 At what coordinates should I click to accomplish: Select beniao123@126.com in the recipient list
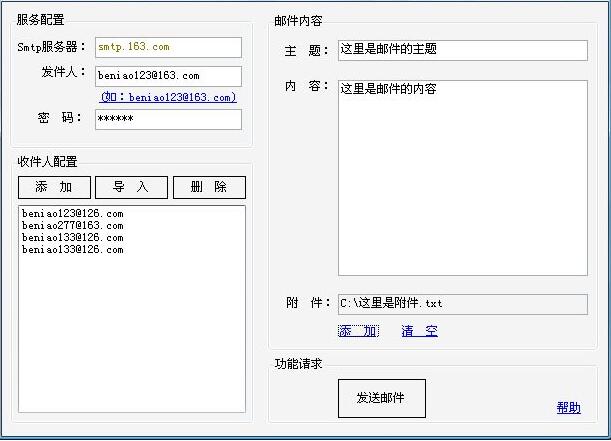(73, 214)
